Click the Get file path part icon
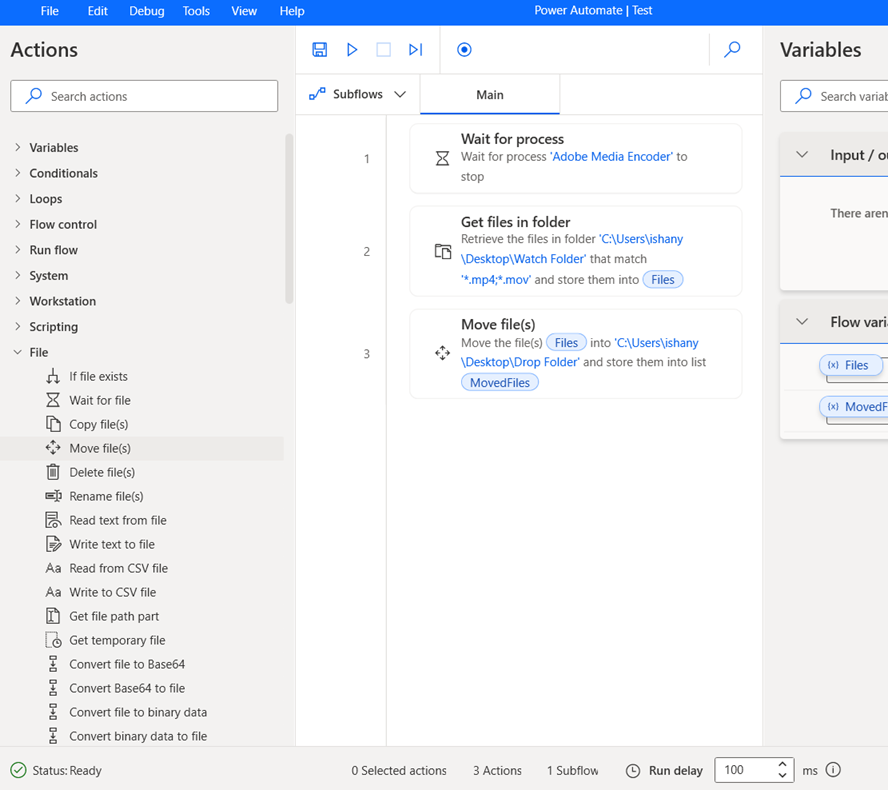 (53, 616)
